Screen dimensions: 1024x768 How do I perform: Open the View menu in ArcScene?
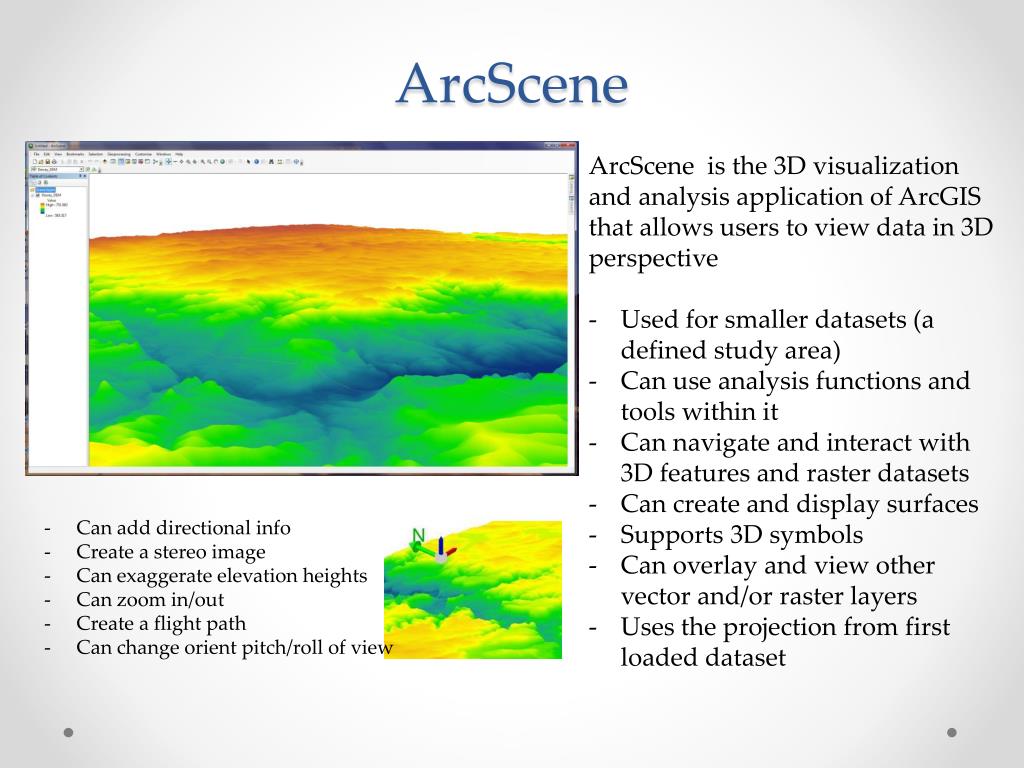point(58,154)
